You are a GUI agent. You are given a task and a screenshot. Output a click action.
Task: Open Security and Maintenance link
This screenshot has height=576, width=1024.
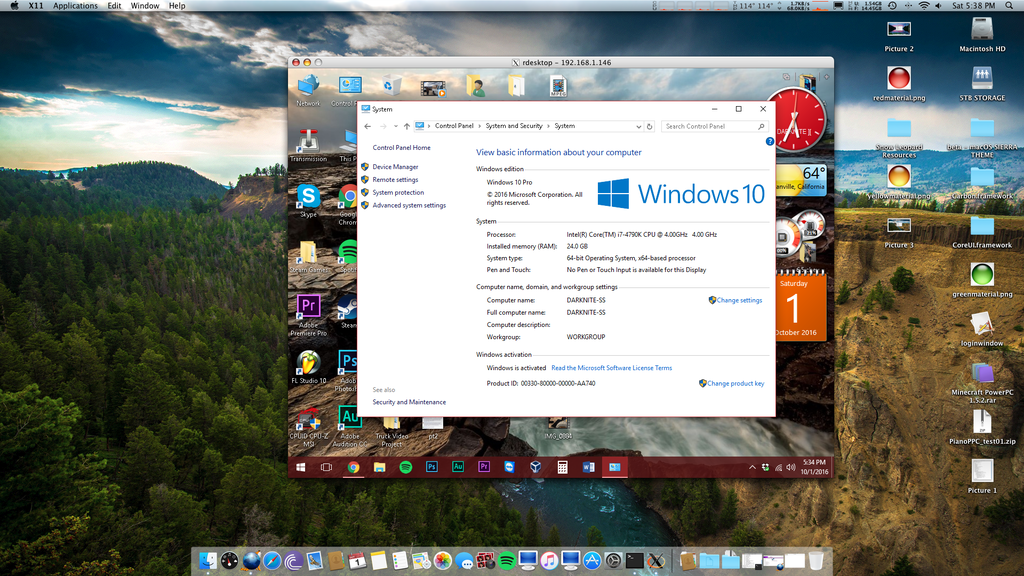coord(409,402)
